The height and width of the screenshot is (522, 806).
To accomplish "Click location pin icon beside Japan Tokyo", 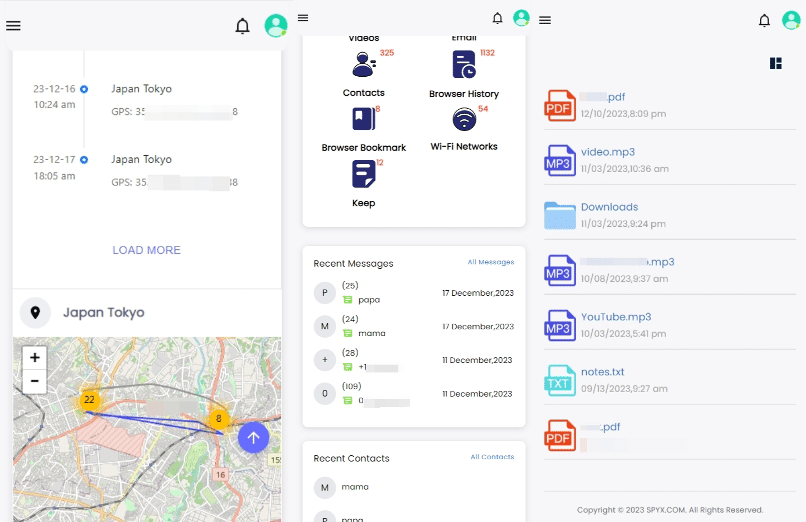I will point(35,312).
